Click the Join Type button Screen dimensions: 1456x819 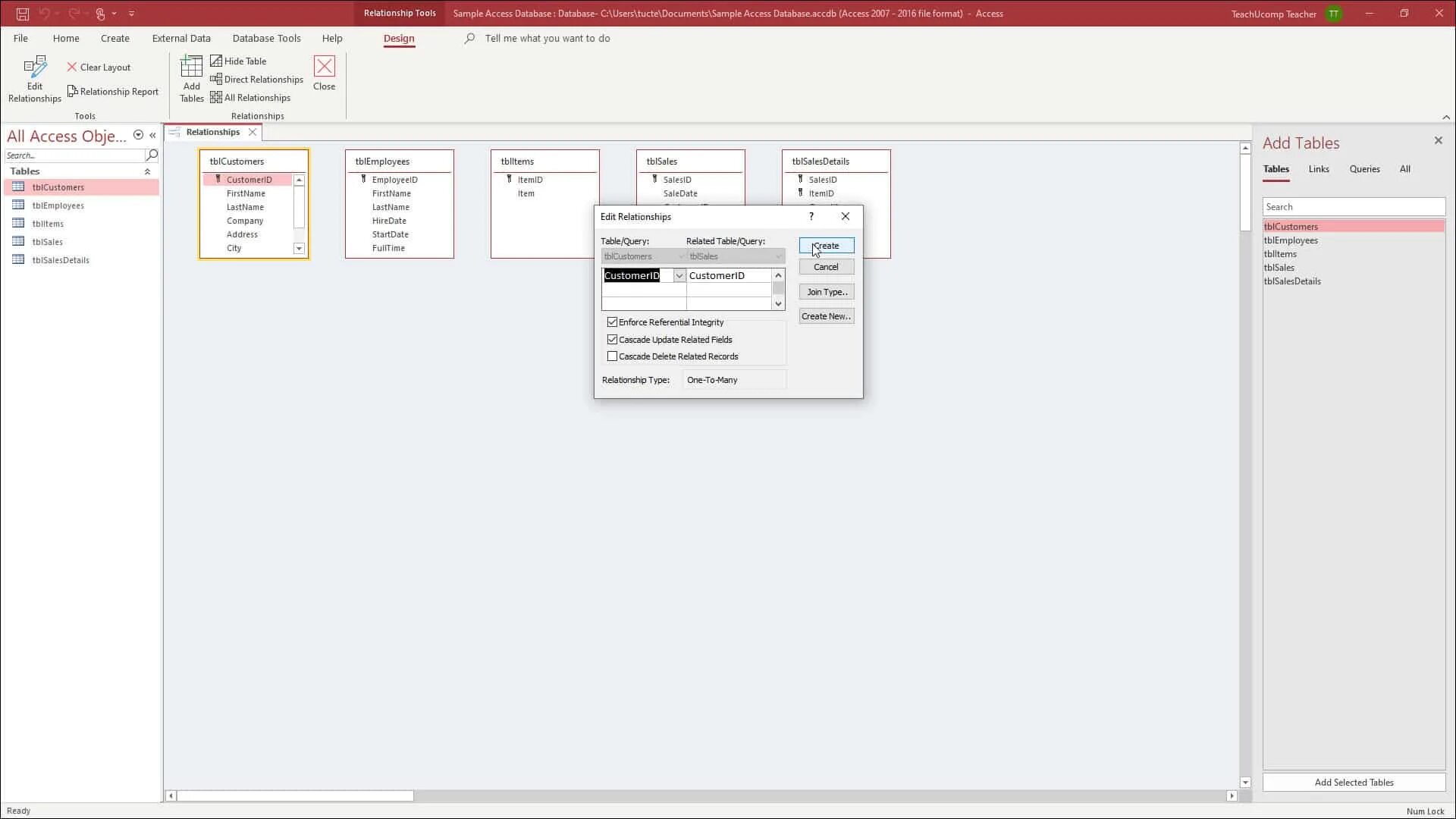point(827,292)
